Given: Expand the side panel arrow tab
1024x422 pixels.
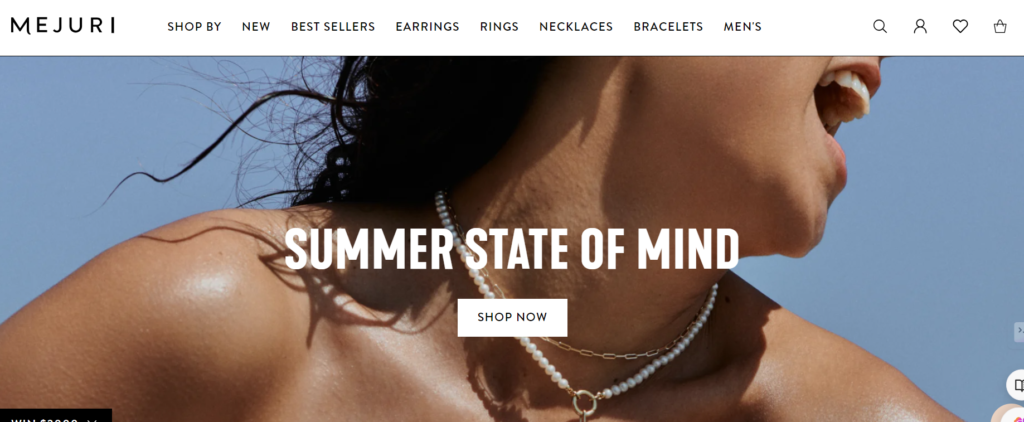Looking at the screenshot, I should point(1019,331).
